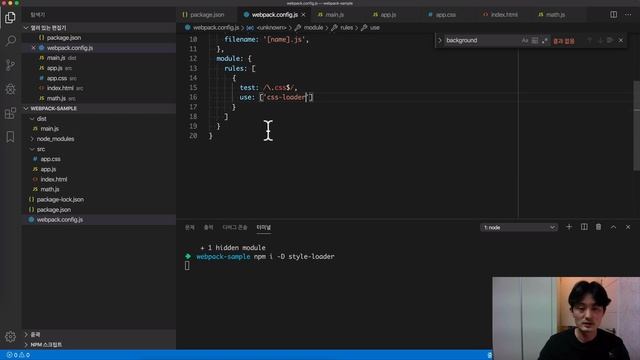Collapse the open editors section
This screenshot has width=640, height=360.
(x=26, y=28)
